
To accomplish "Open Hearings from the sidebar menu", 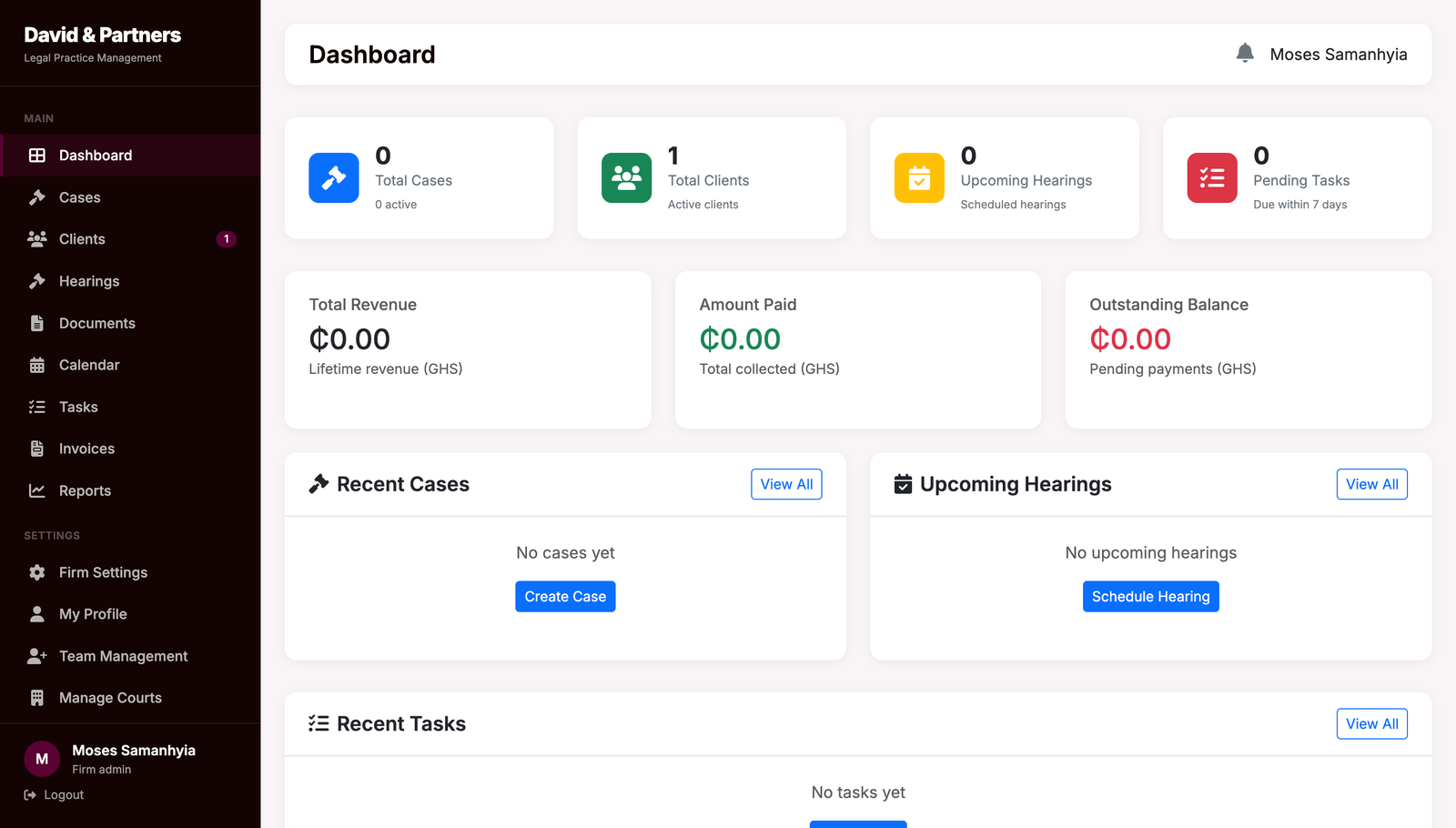I will tap(130, 281).
